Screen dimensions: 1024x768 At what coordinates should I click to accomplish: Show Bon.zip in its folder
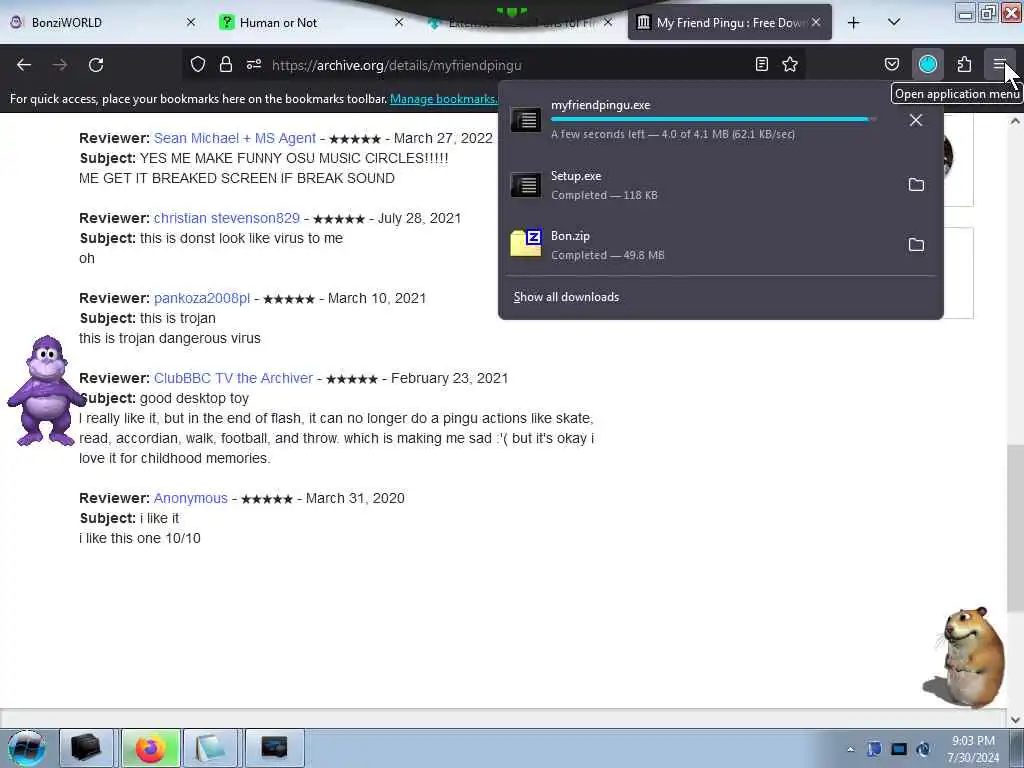pyautogui.click(x=916, y=245)
